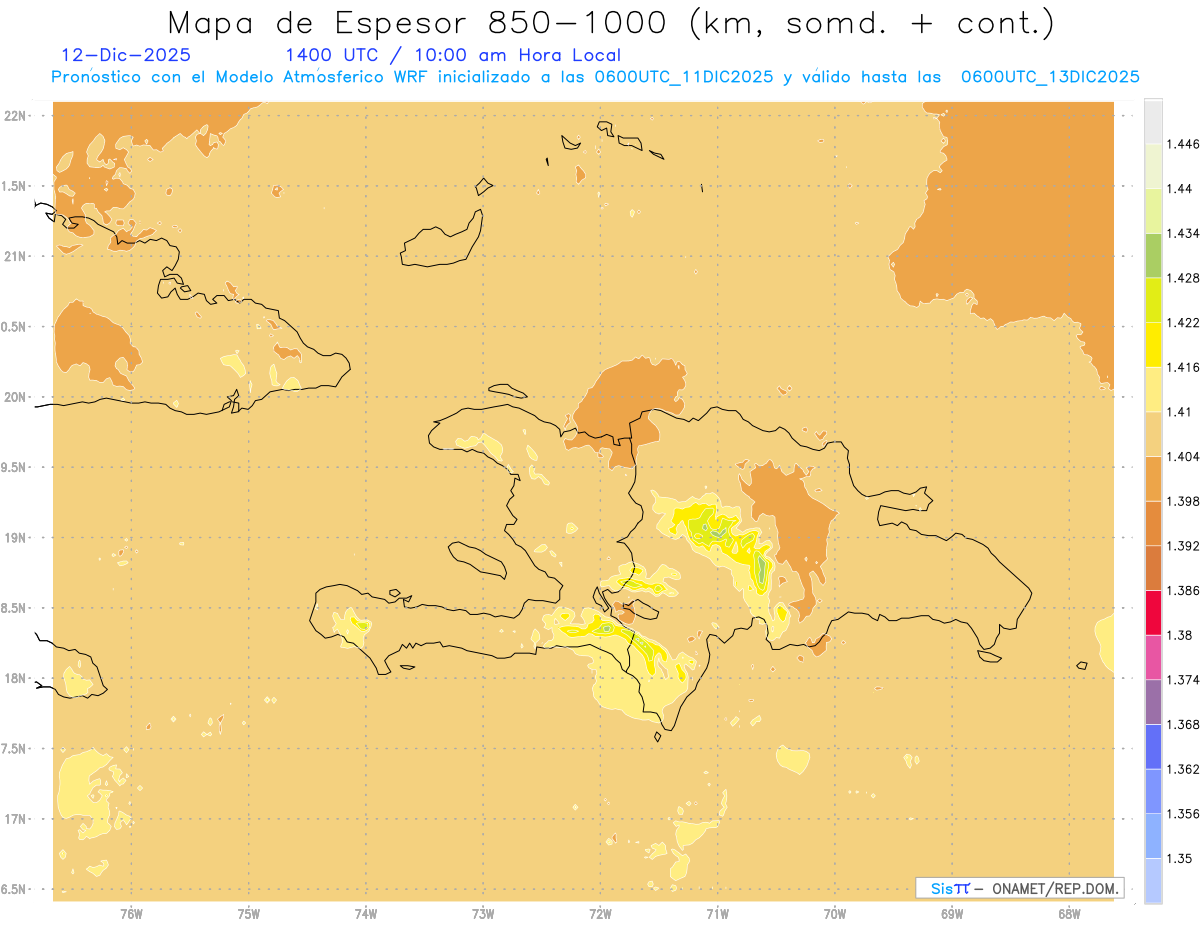Click the '1.416' colorbar value
The width and height of the screenshot is (1200, 927).
click(1184, 368)
